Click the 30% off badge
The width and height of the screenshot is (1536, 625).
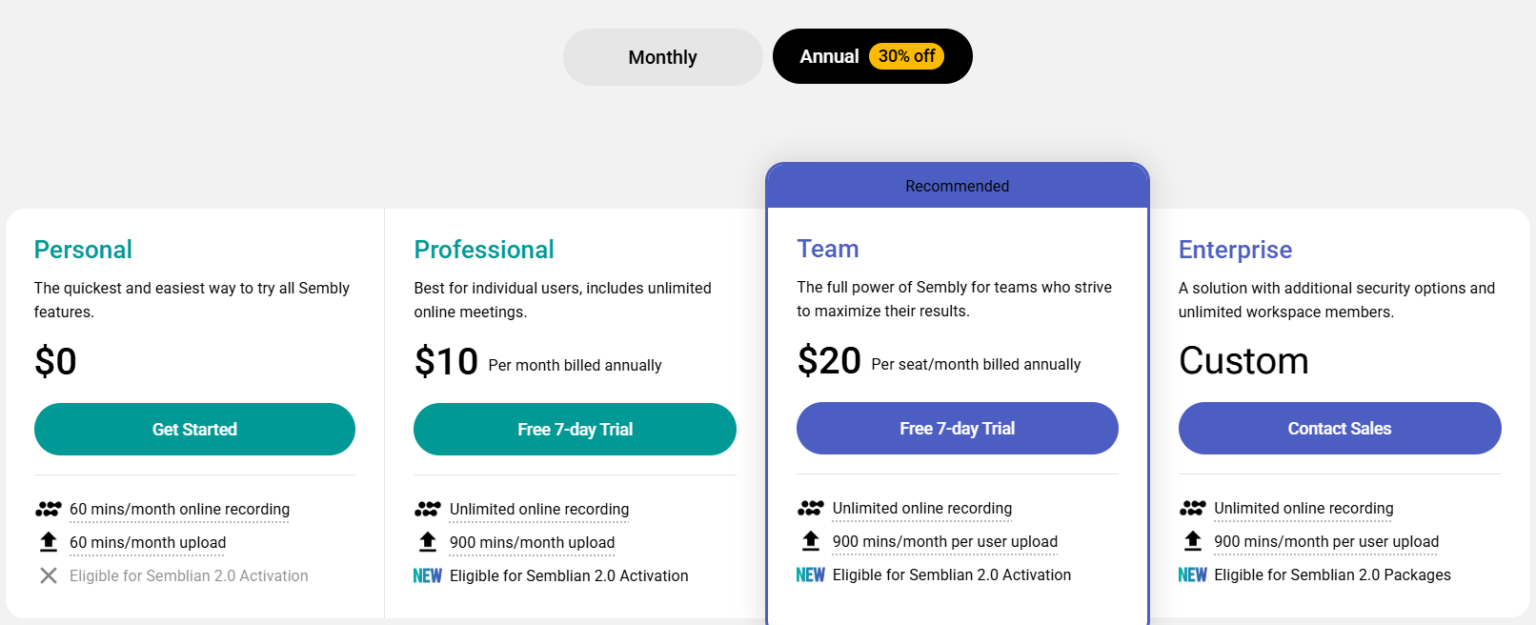pyautogui.click(x=907, y=56)
